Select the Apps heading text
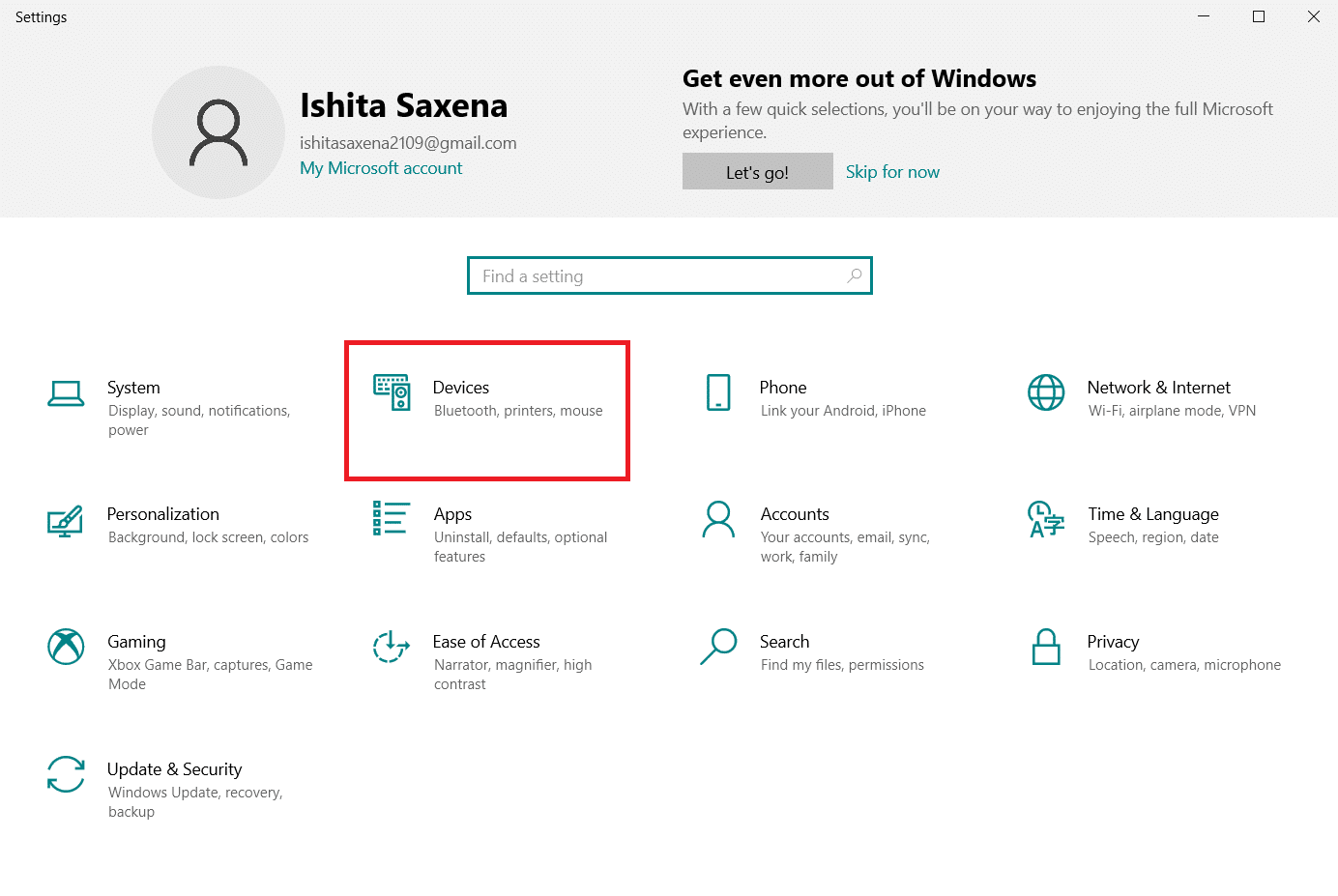 (x=452, y=514)
